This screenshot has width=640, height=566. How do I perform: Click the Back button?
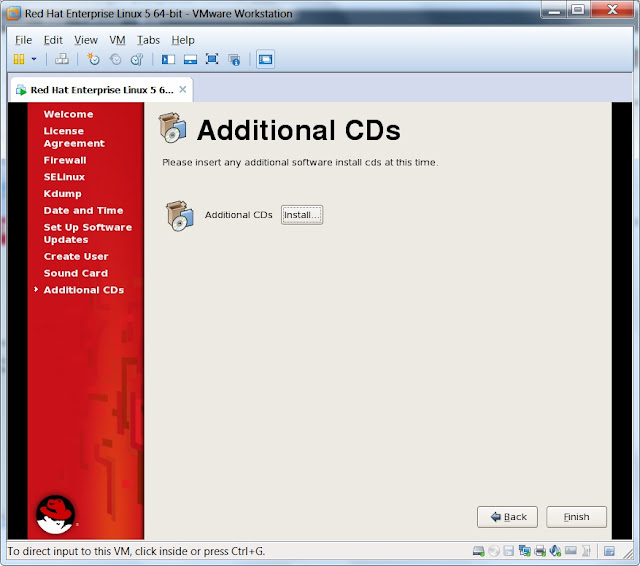point(507,517)
